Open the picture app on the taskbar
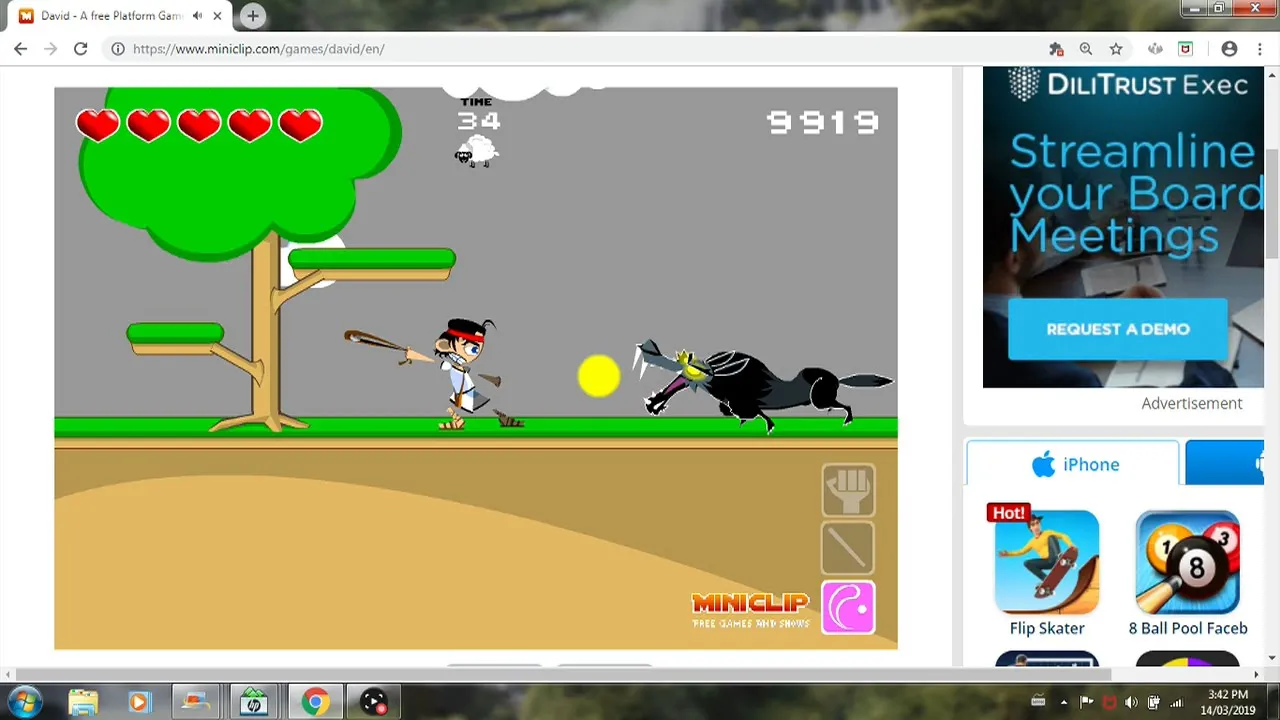 click(x=196, y=702)
